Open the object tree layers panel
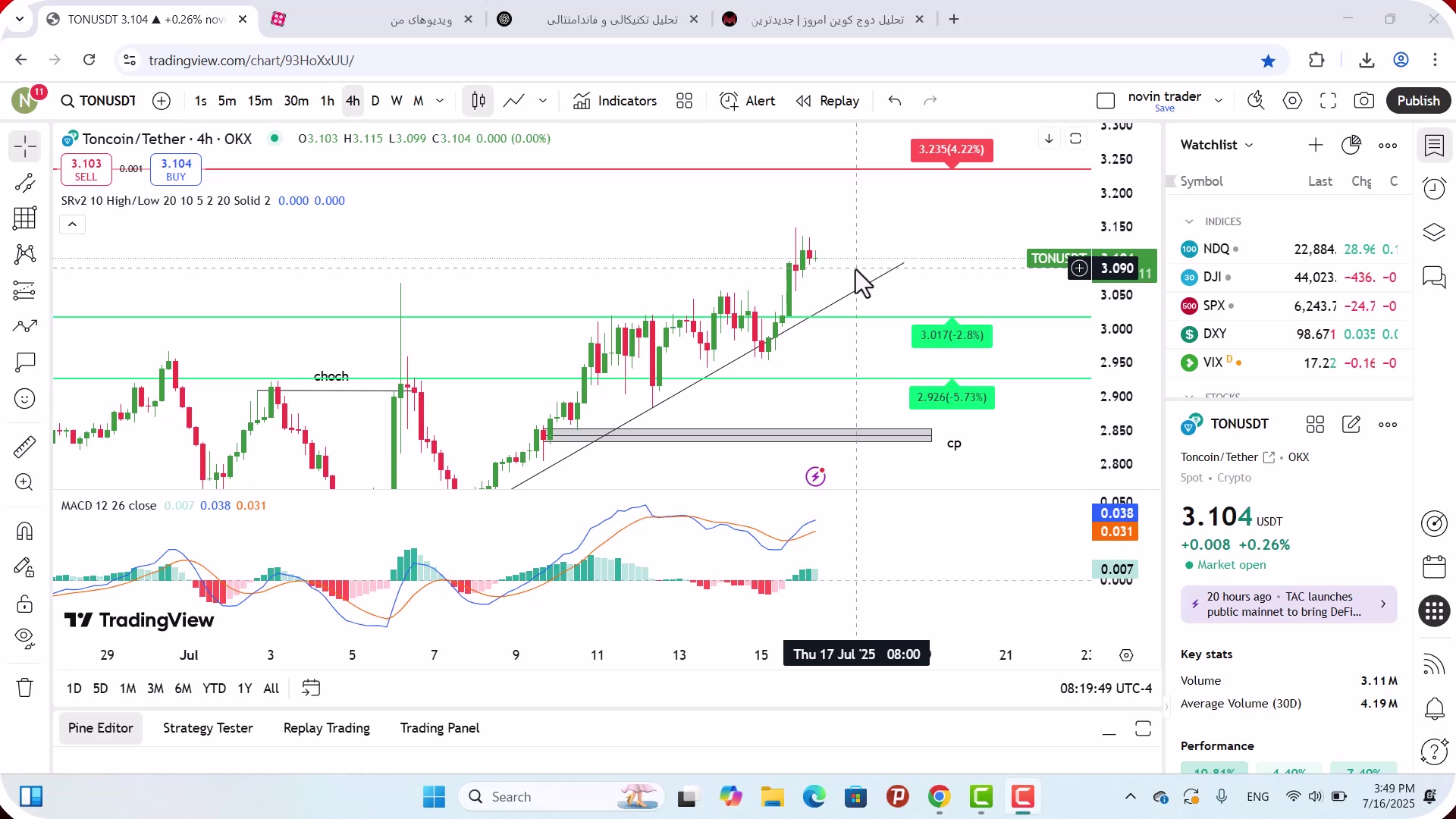 (x=1434, y=232)
